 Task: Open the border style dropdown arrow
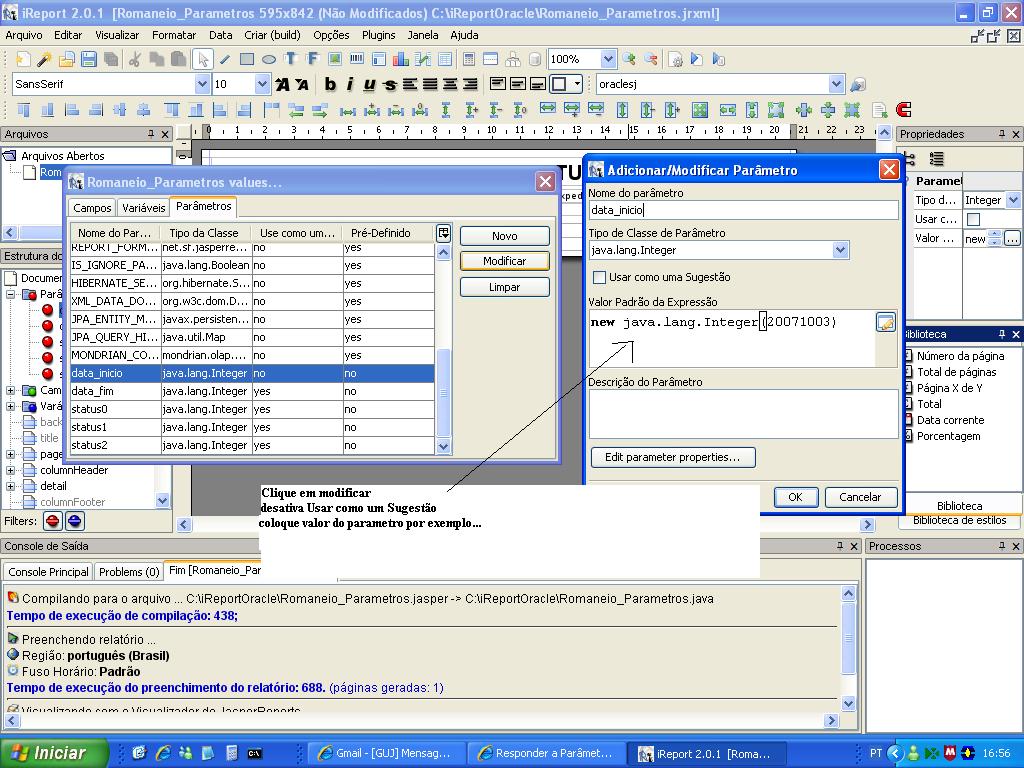[x=577, y=84]
